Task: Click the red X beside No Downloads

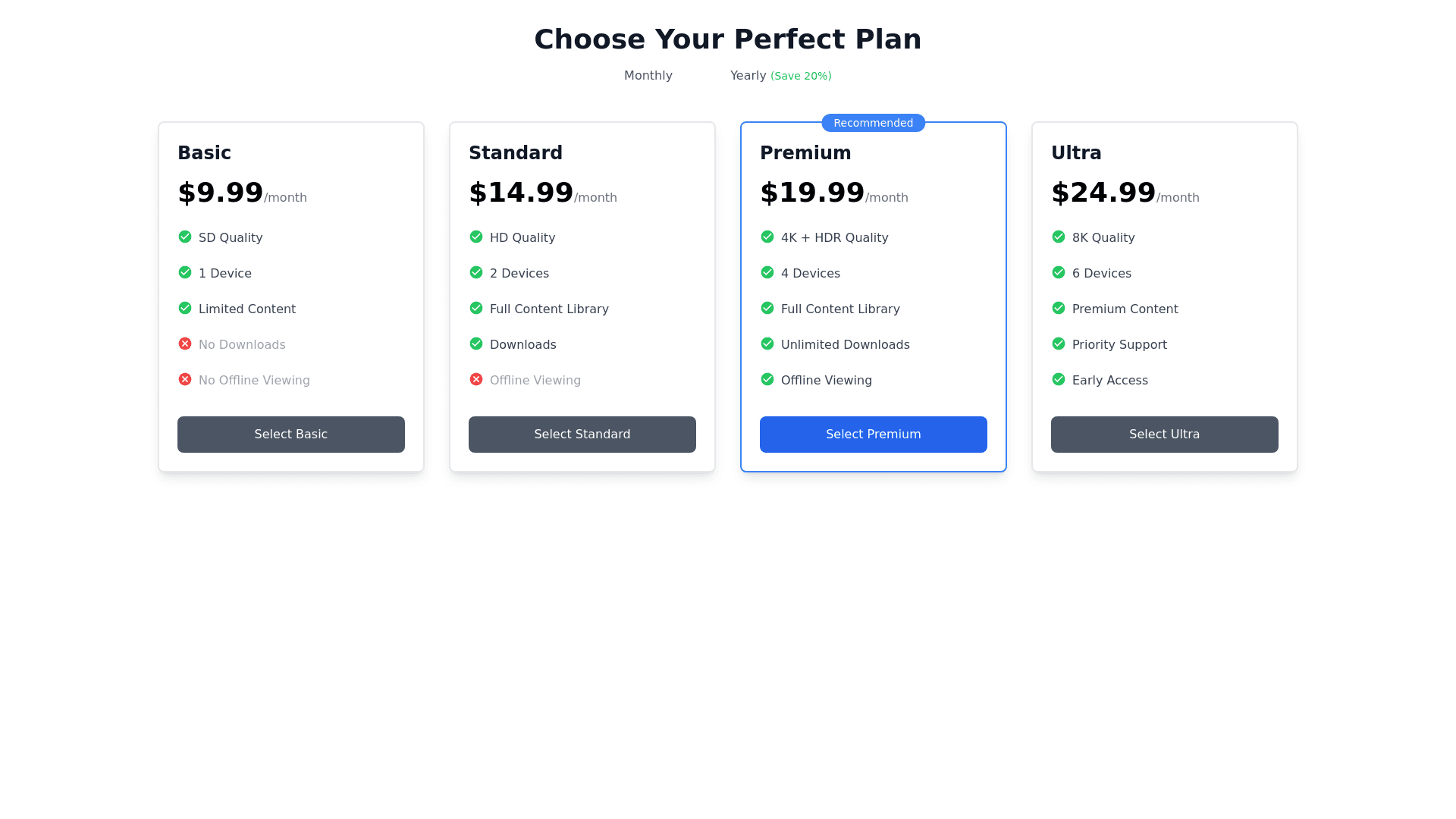Action: click(185, 344)
